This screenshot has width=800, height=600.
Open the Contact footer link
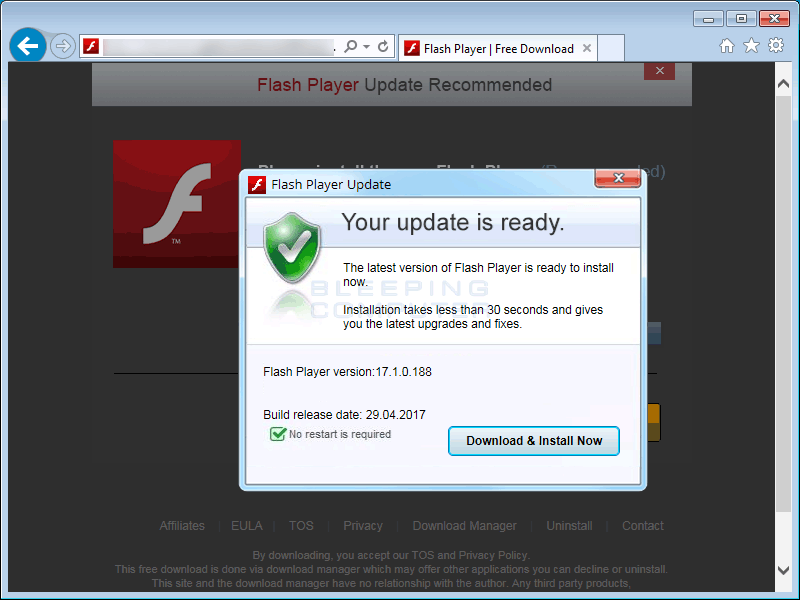(x=642, y=526)
